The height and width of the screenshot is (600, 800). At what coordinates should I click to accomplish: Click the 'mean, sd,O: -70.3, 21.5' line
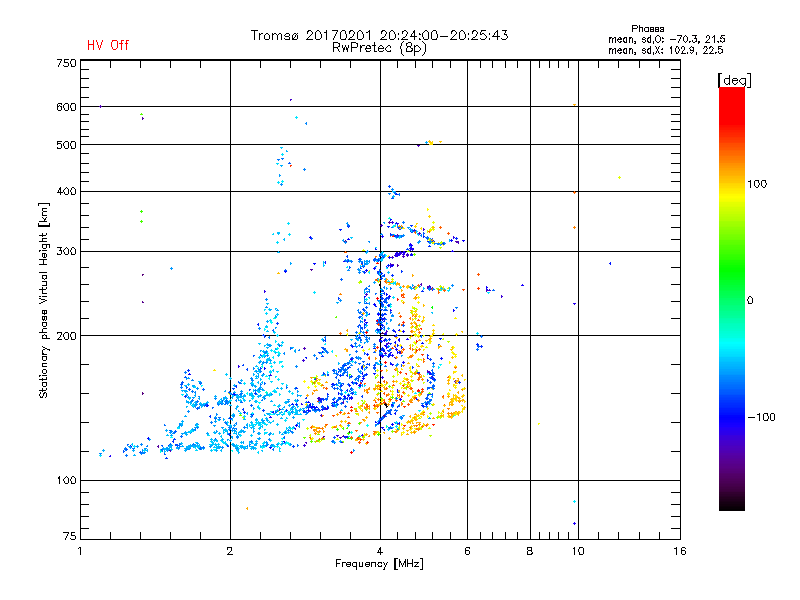(666, 39)
